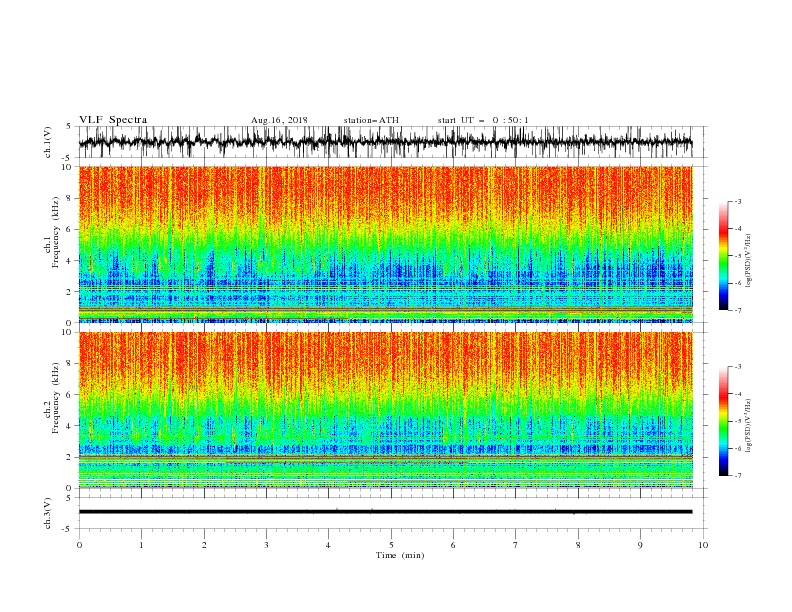Screen dimensions: 792x612
Task: Click the ch.1 spectrogram color bar
Action: [x=723, y=256]
